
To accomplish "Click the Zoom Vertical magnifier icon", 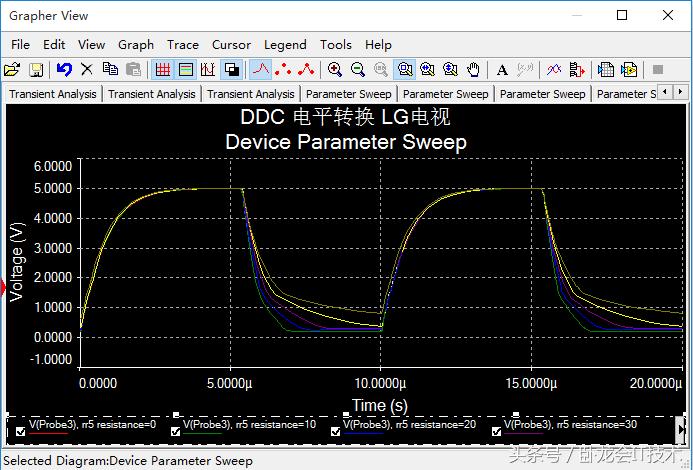I will point(450,69).
